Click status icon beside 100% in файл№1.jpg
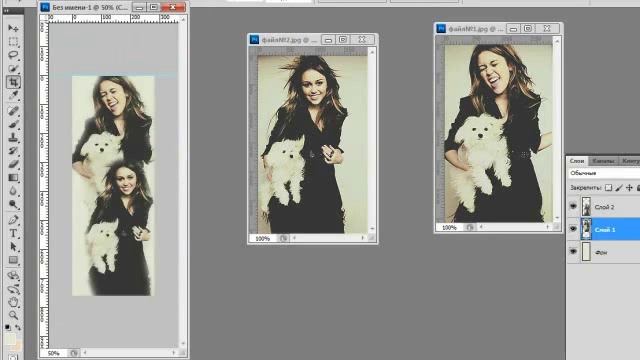Image resolution: width=640 pixels, height=360 pixels. pyautogui.click(x=470, y=227)
